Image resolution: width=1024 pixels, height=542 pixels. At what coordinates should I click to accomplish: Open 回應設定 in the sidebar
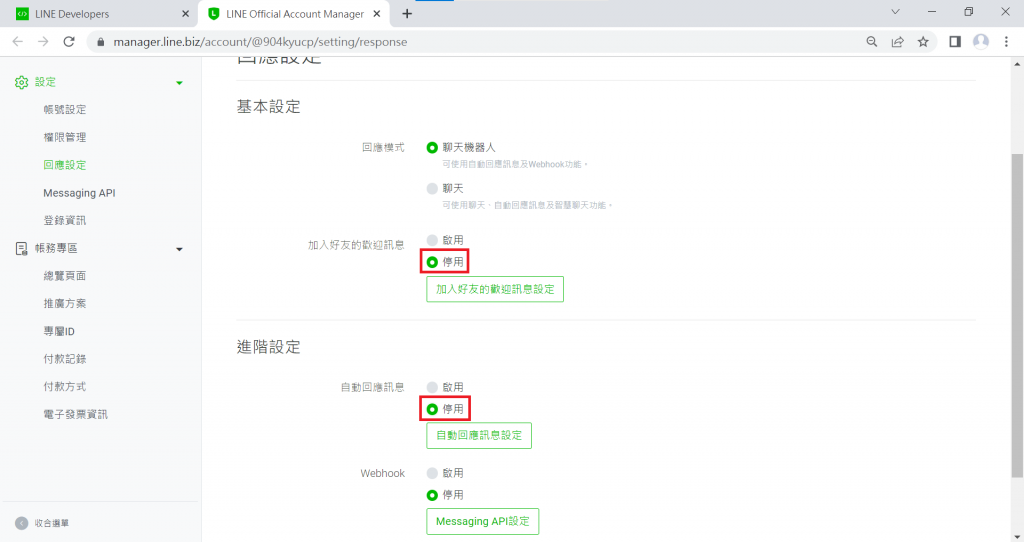pos(65,165)
